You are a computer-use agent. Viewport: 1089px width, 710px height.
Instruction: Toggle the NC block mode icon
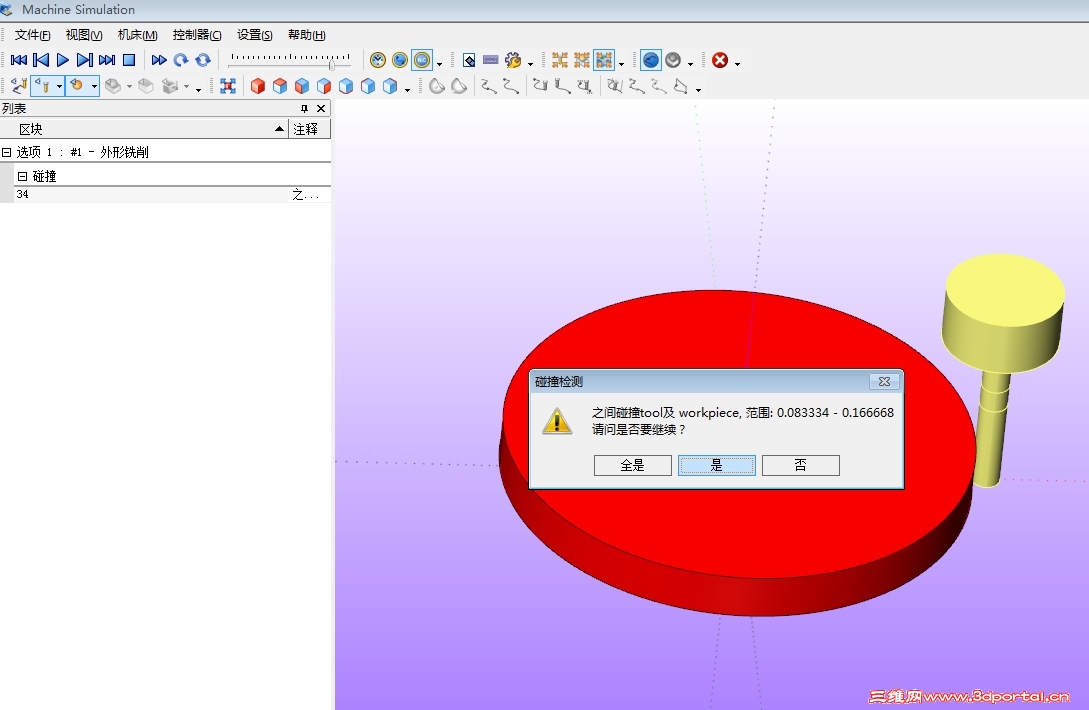(422, 60)
